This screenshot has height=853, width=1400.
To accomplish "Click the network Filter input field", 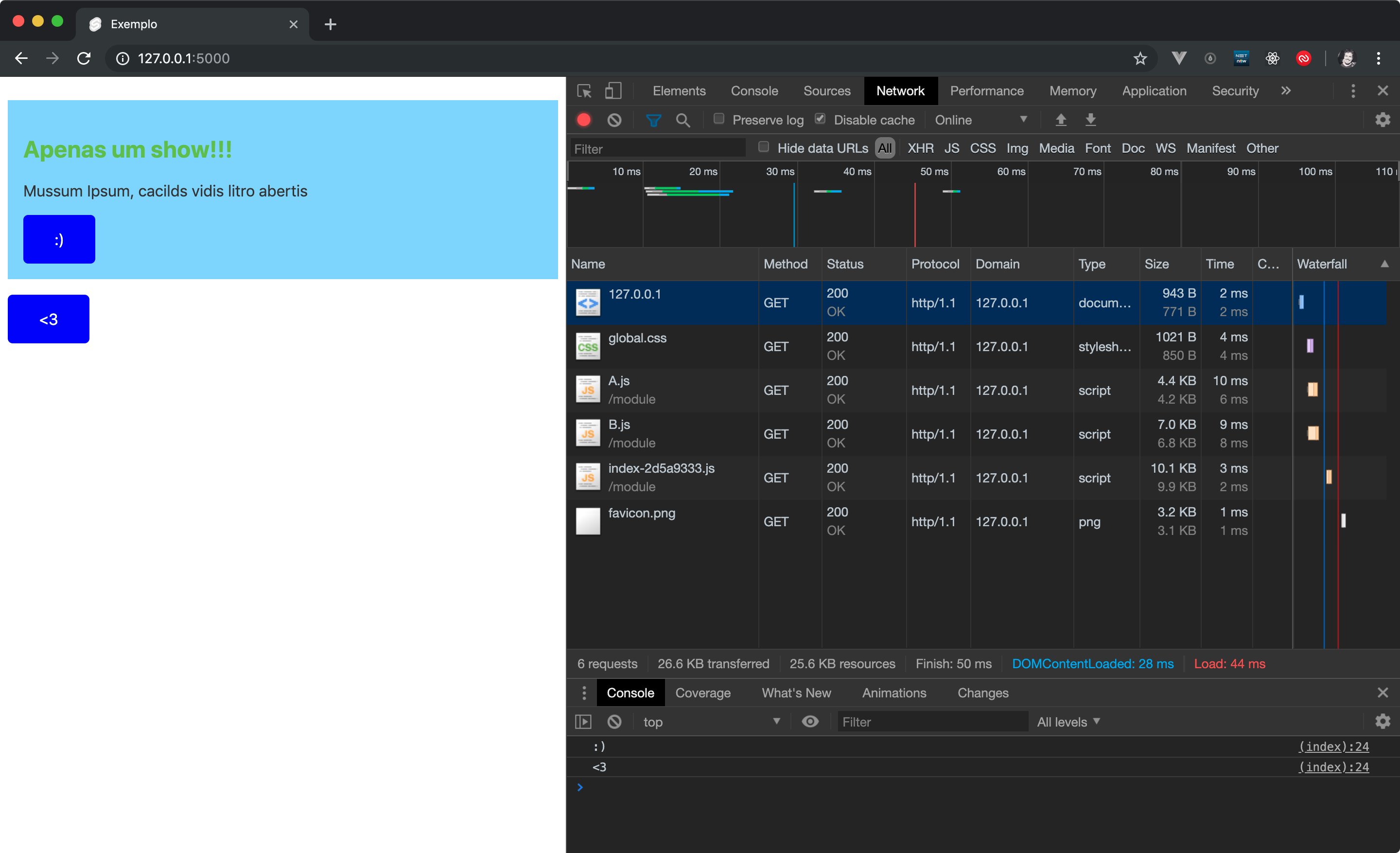I will pos(658,149).
